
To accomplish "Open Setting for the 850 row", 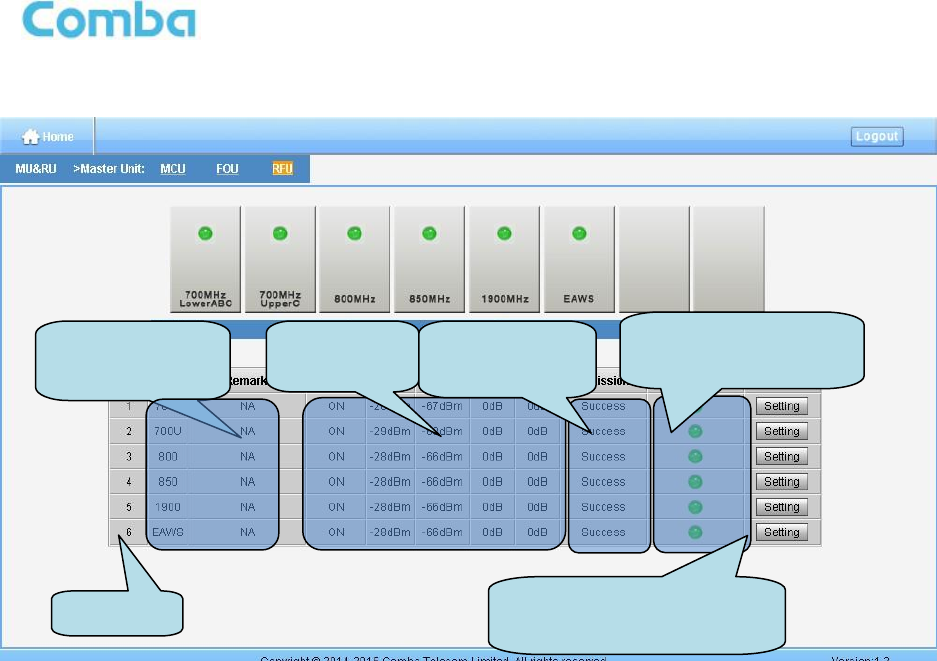I will click(782, 482).
